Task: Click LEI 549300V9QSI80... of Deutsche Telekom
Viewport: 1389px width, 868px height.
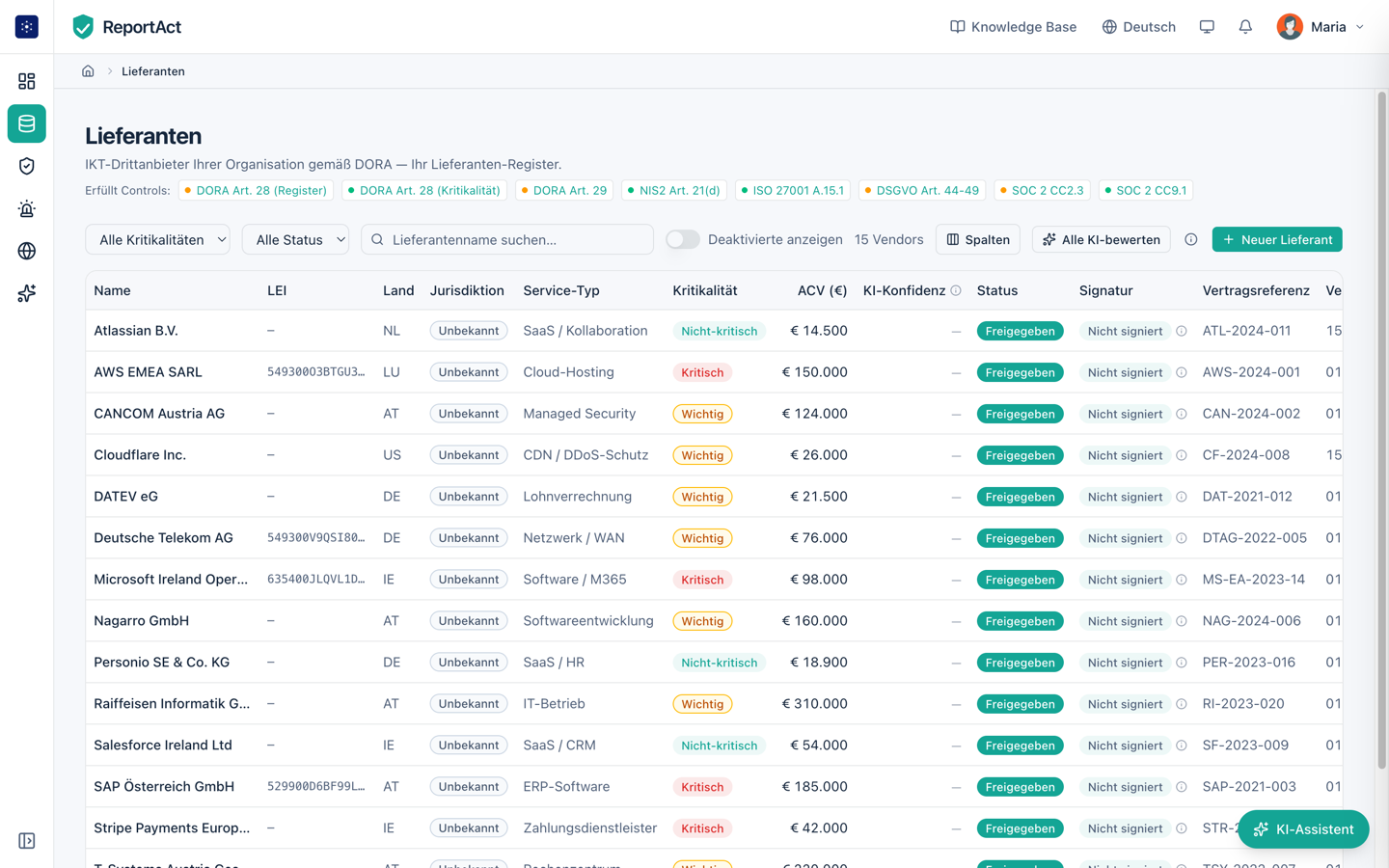Action: [316, 538]
